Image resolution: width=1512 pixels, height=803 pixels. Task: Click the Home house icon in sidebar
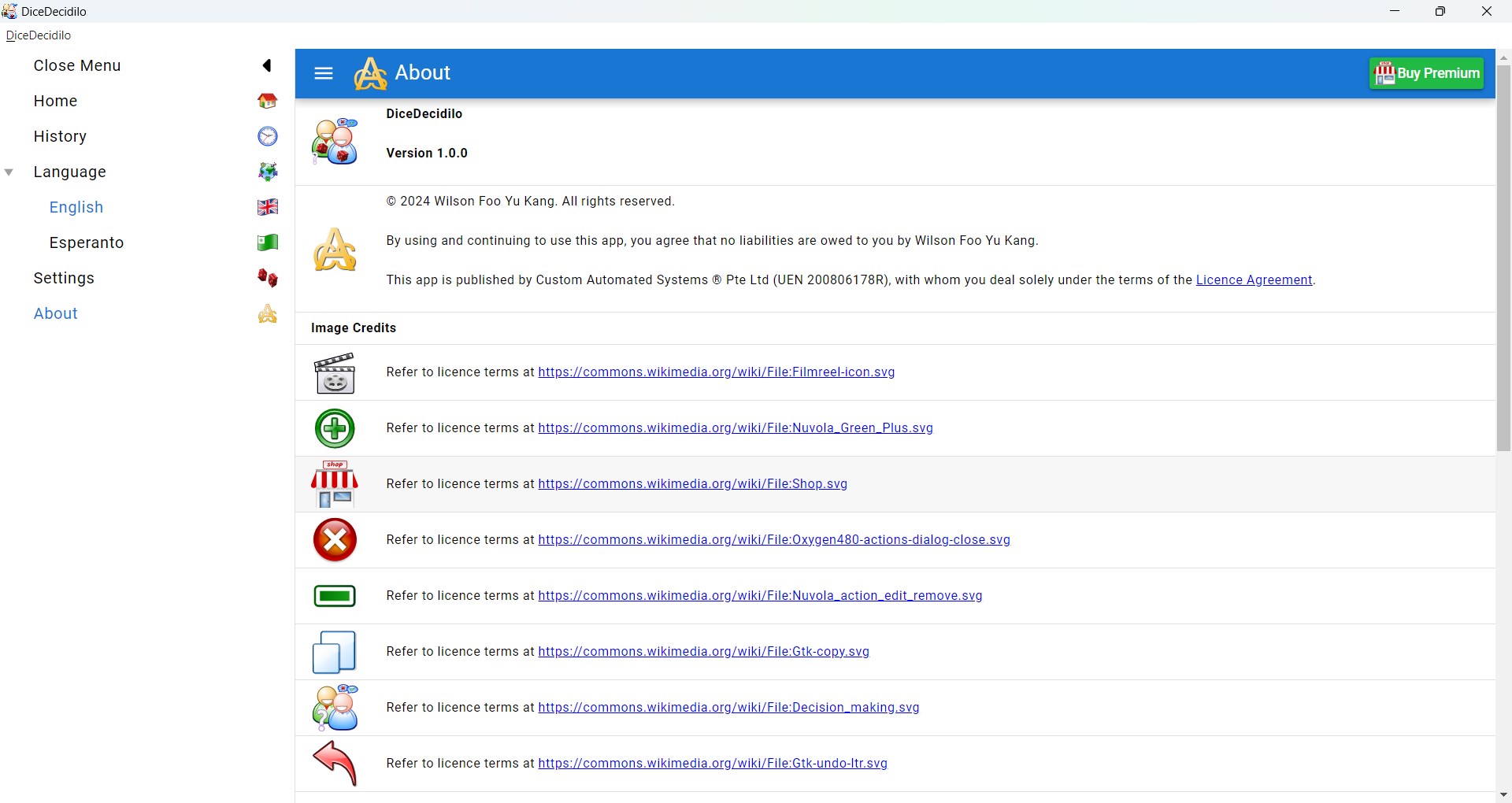[x=268, y=101]
